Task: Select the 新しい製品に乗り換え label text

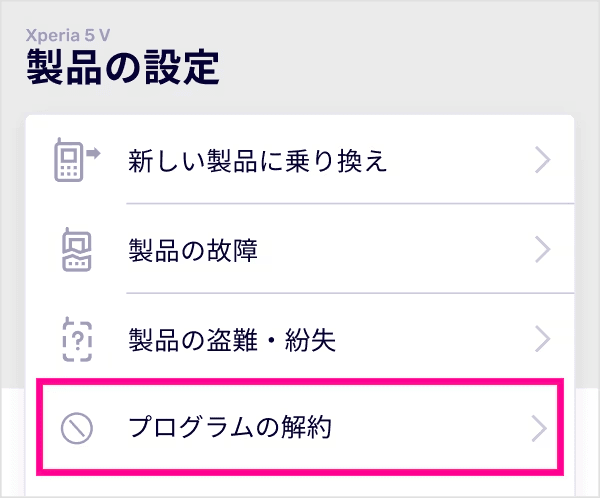Action: [x=257, y=160]
